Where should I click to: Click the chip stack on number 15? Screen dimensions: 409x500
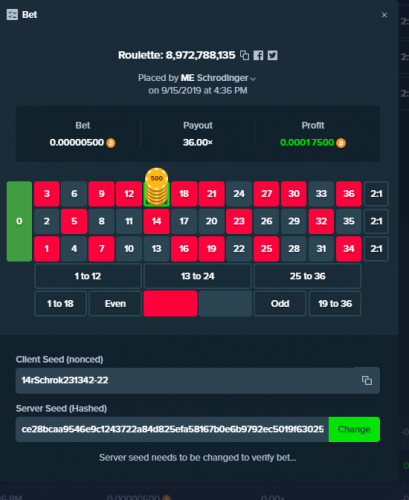click(x=156, y=187)
